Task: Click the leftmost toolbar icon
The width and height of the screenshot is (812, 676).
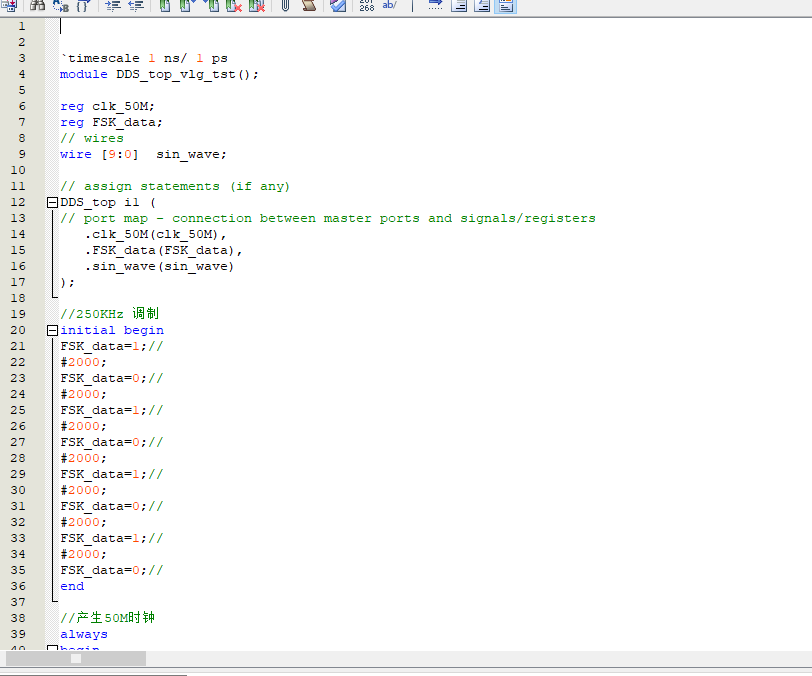Action: click(x=9, y=5)
